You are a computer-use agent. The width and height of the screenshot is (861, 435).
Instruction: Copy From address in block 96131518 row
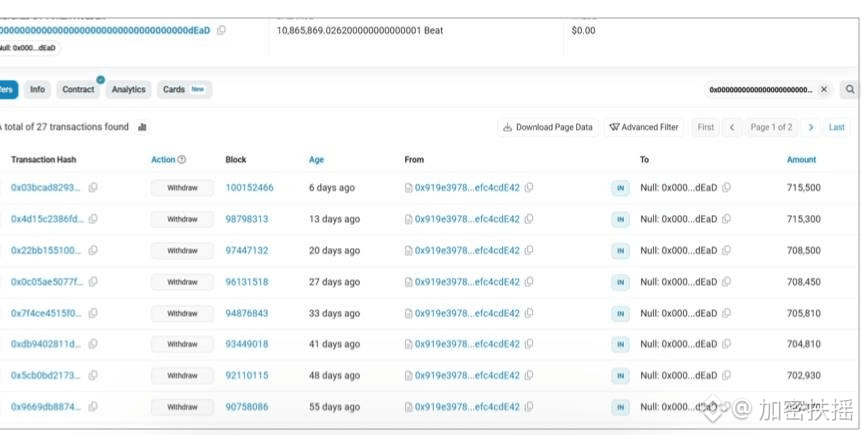pyautogui.click(x=529, y=282)
